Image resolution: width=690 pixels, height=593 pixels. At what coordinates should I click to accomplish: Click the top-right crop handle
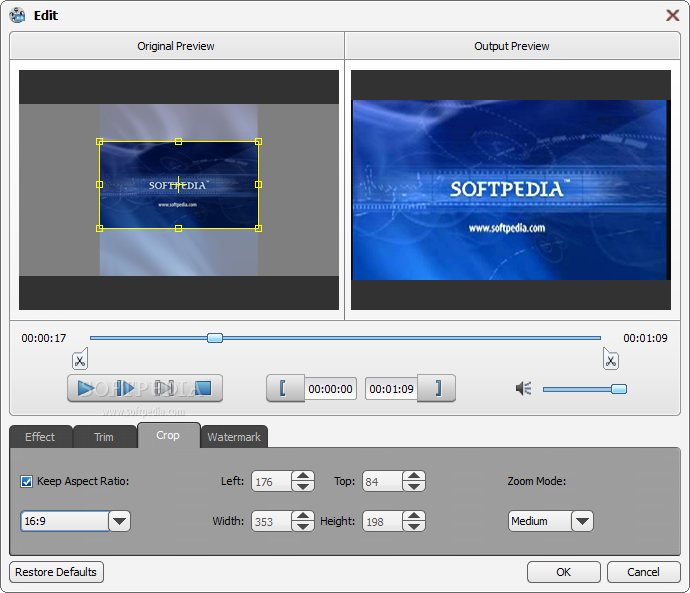point(258,142)
